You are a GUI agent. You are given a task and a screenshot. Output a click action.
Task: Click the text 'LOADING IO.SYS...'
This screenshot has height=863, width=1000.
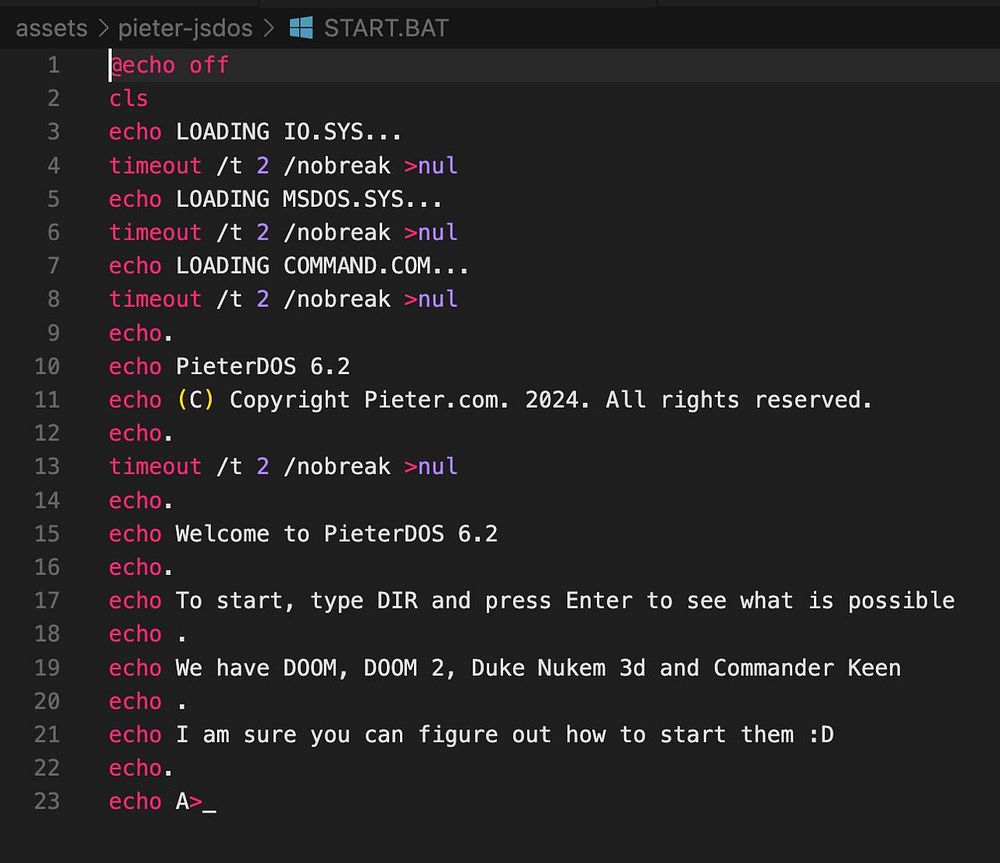click(x=288, y=131)
